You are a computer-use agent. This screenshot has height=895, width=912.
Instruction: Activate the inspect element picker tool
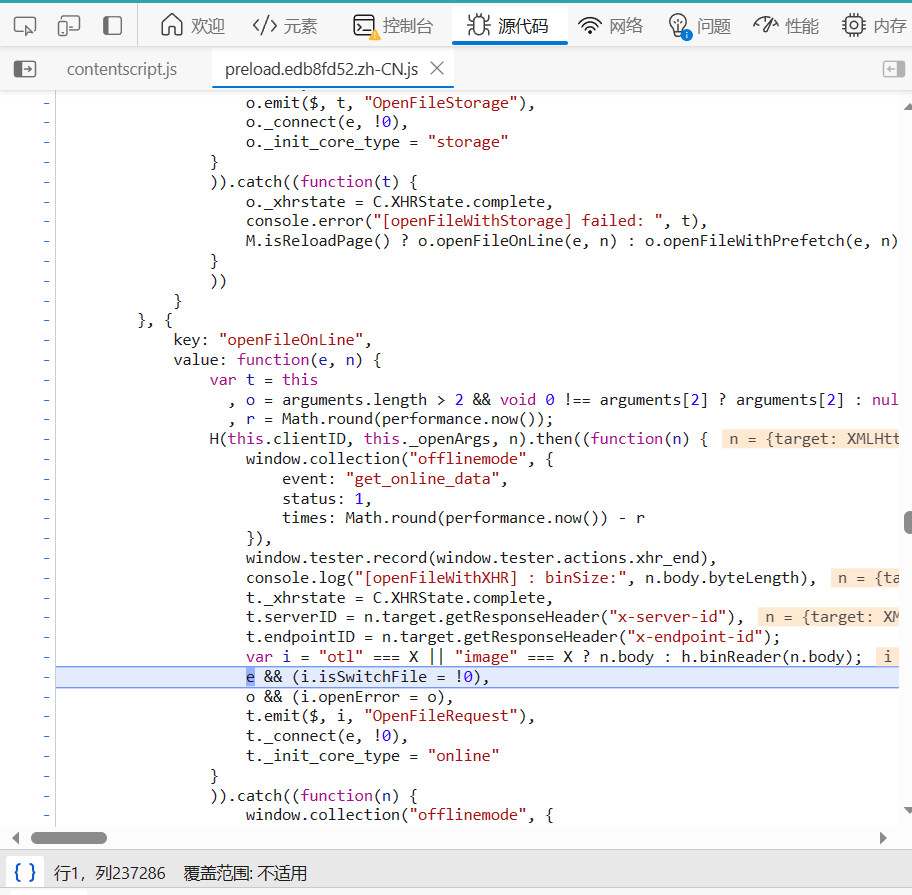pos(25,25)
